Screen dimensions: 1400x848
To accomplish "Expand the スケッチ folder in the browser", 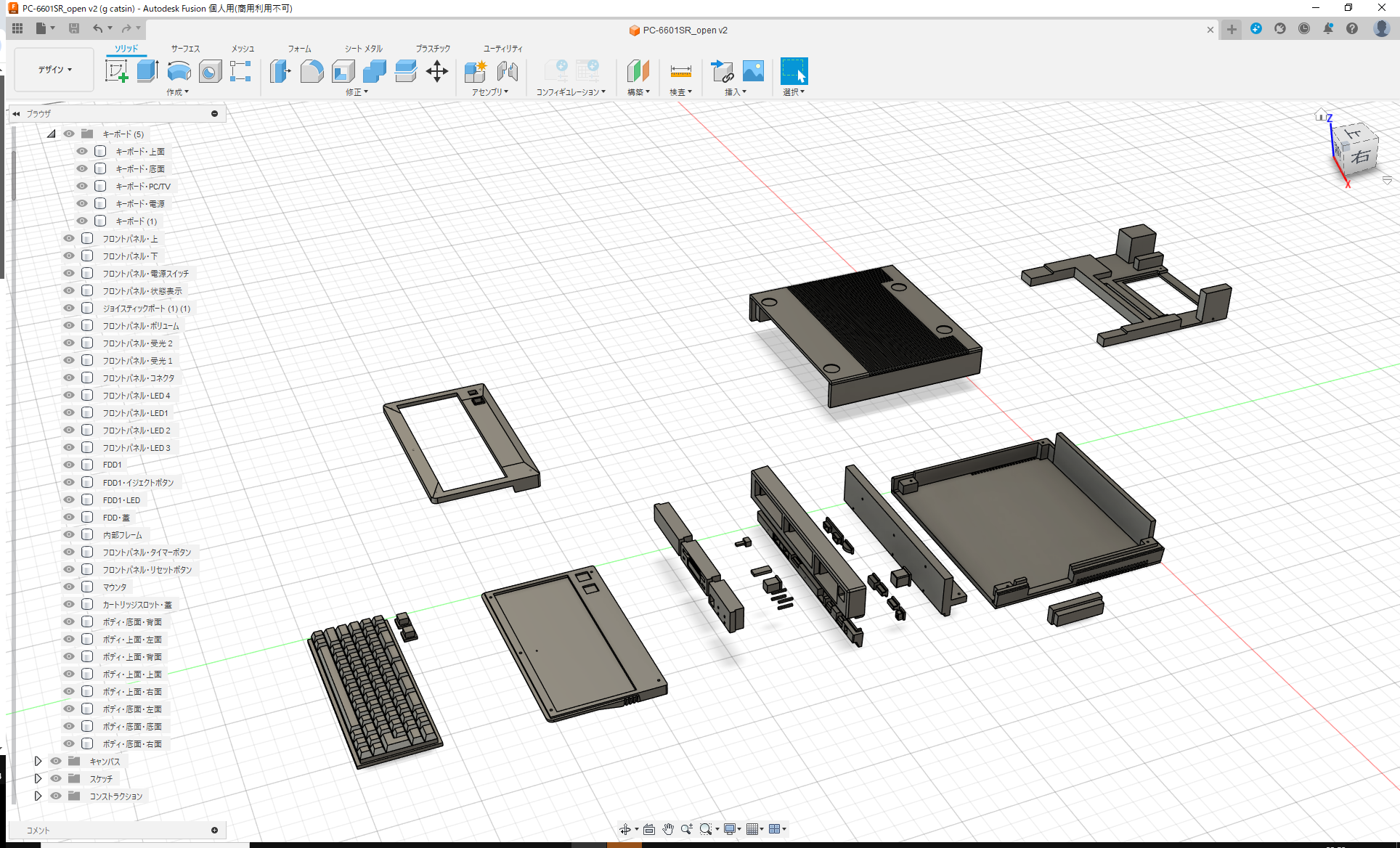I will [38, 778].
